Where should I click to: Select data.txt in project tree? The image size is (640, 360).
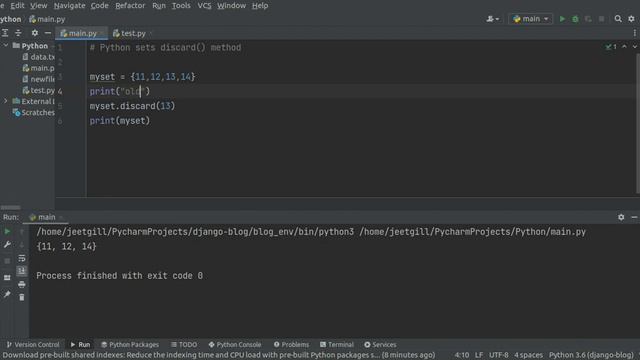click(38, 57)
